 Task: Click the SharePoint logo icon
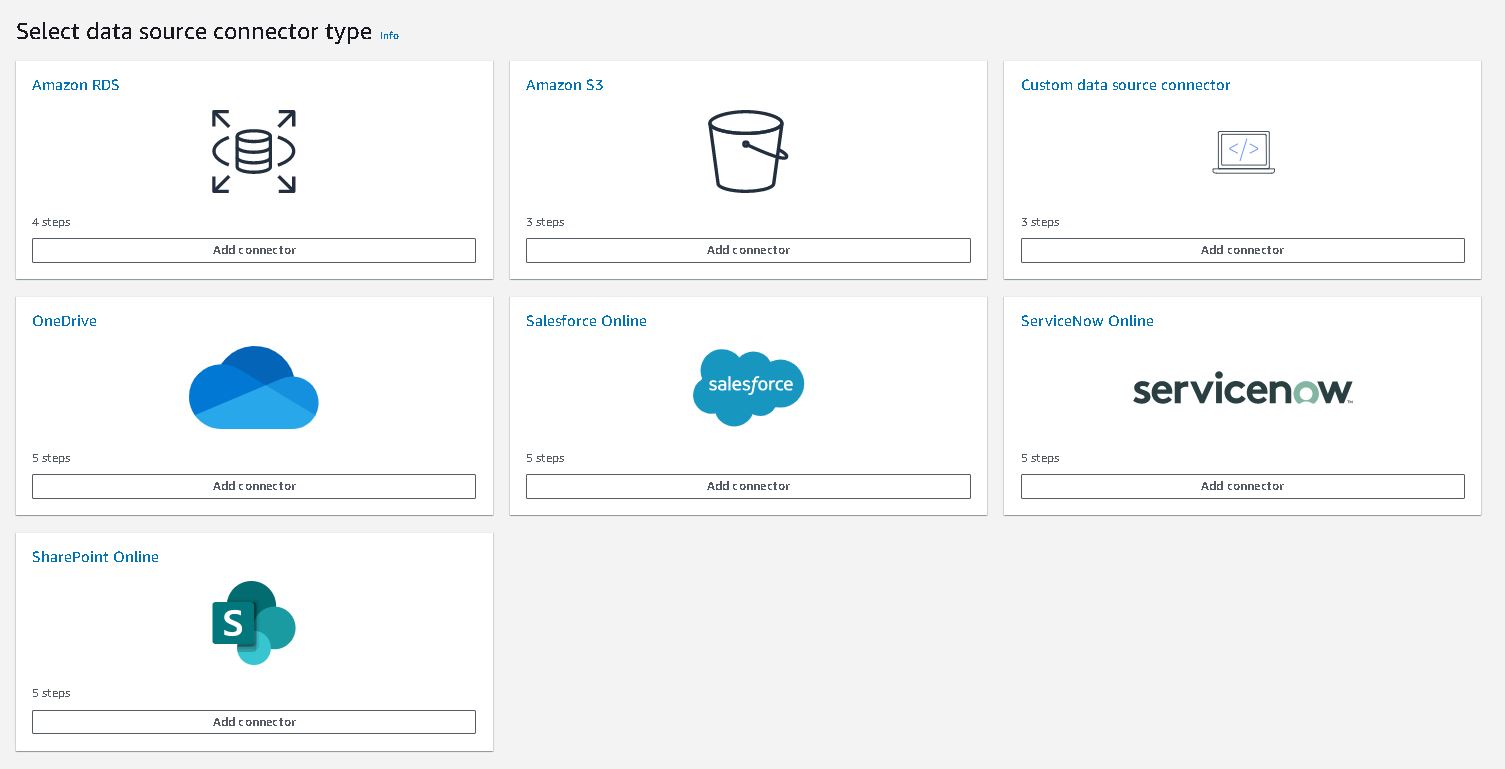point(254,623)
